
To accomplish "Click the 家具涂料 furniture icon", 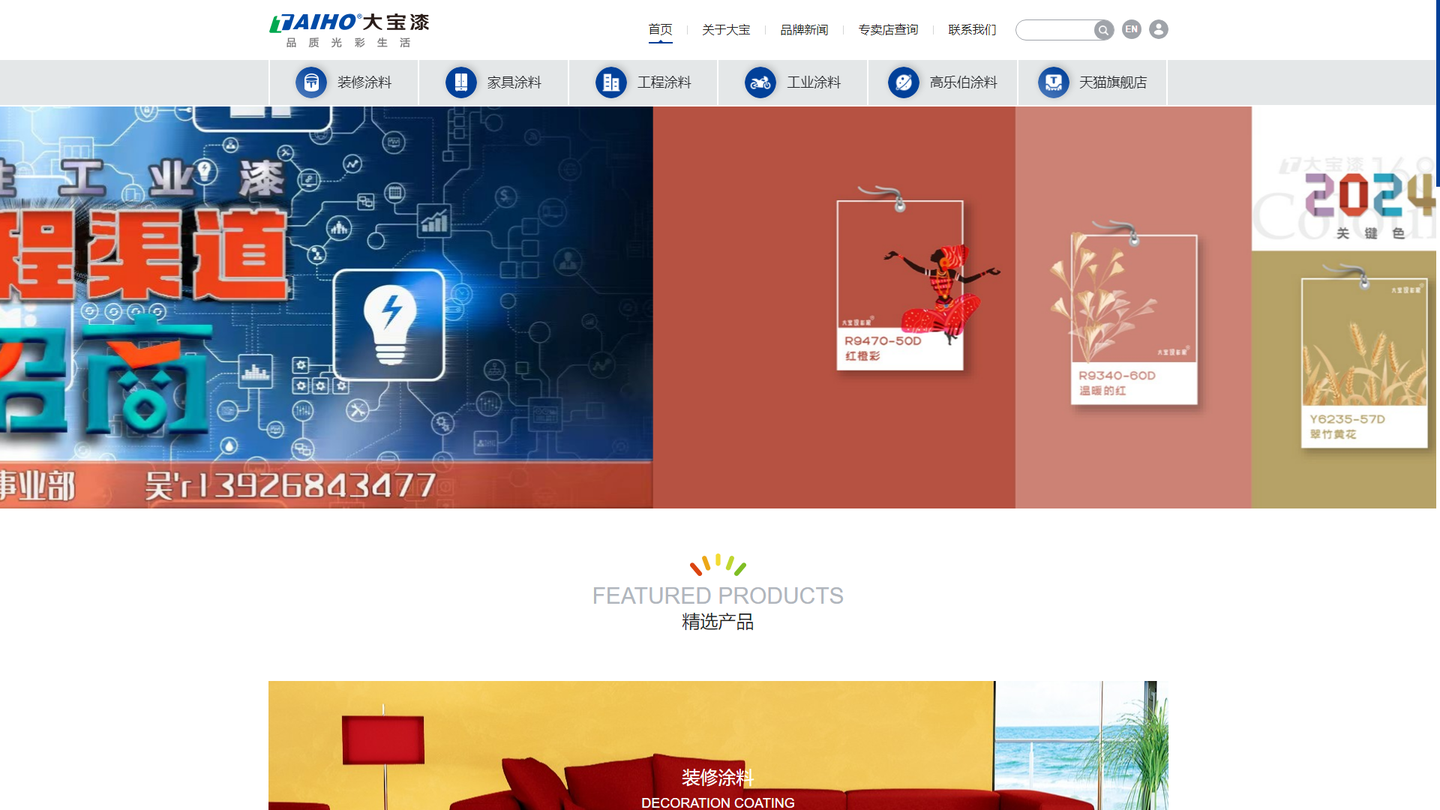I will click(x=461, y=82).
